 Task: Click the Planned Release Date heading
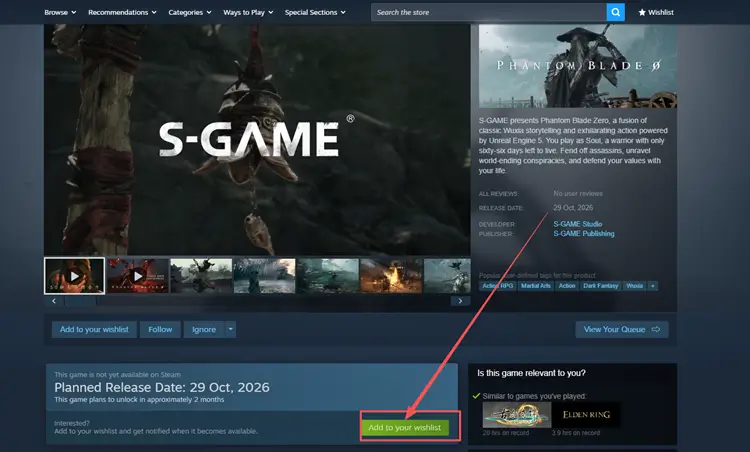pos(162,387)
